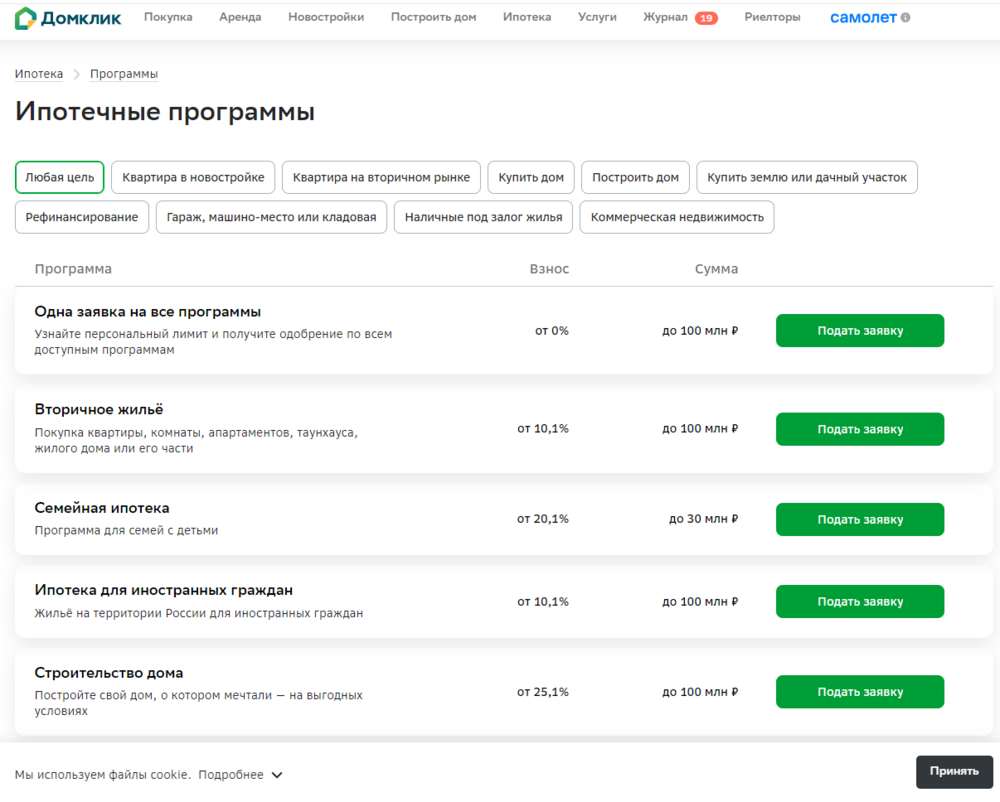
Task: Expand cookie details chevron near Подробнее
Action: (277, 775)
